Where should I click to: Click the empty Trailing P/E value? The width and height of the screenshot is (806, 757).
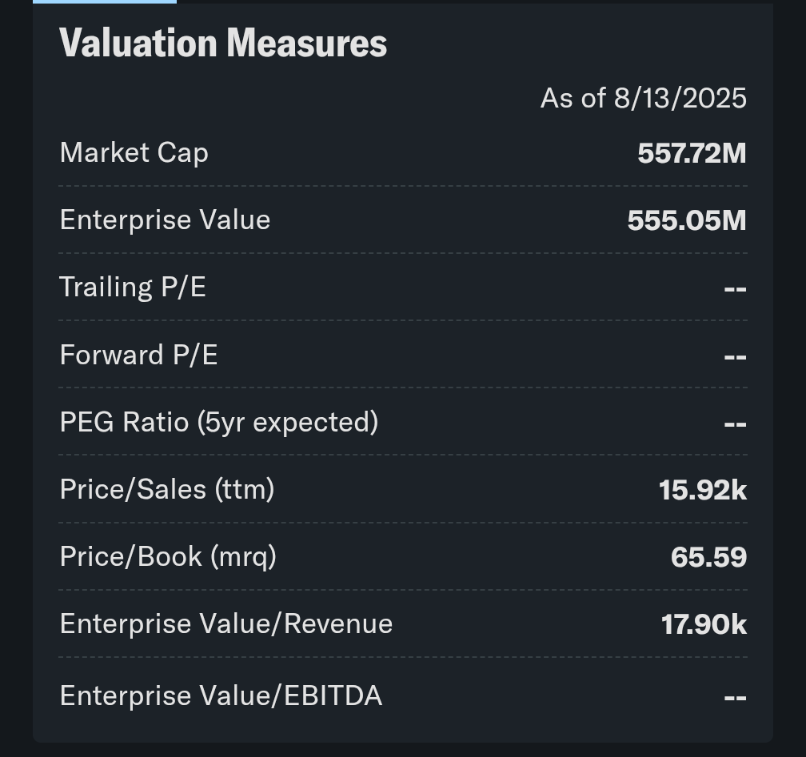click(735, 289)
